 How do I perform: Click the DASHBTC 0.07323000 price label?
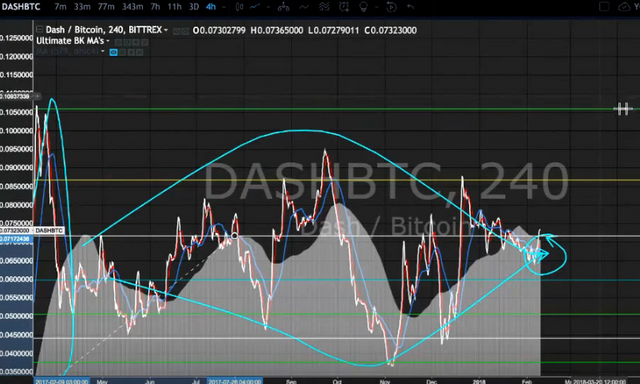coord(32,231)
